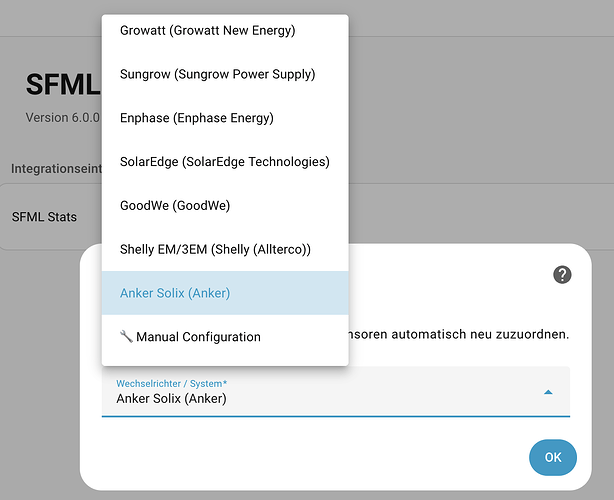Screen dimensions: 614x500
Task: Pick Enphase (Enphase Energy) from list
Action: [225, 118]
